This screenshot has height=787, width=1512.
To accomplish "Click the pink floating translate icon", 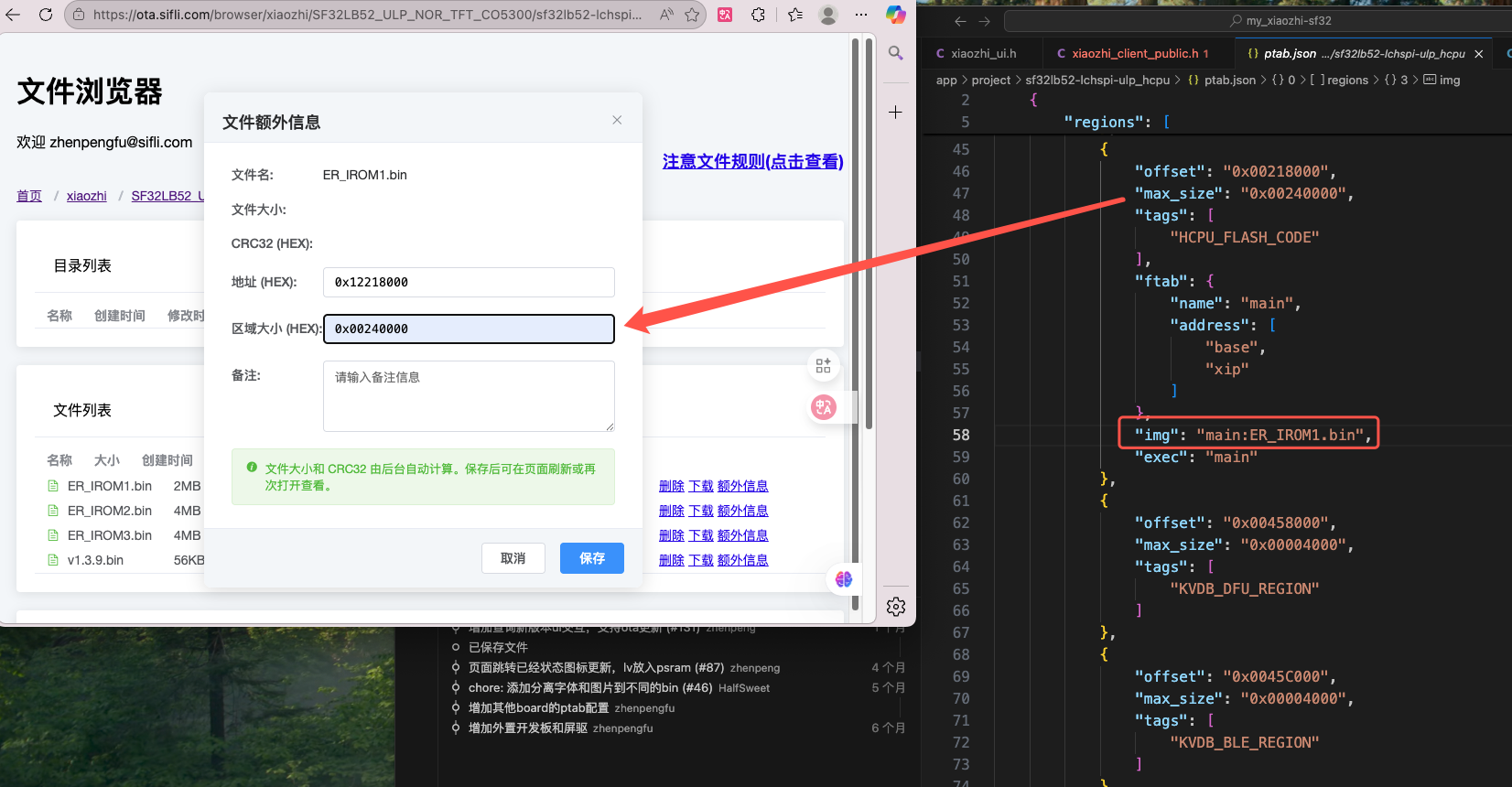I will coord(824,407).
